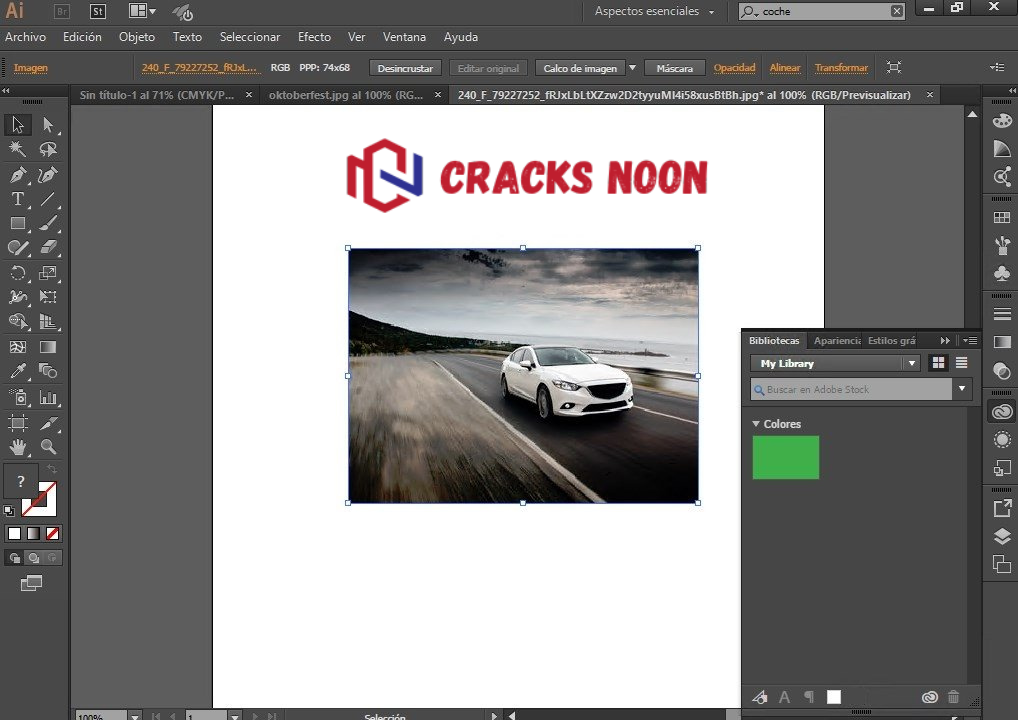Viewport: 1018px width, 720px height.
Task: Switch to Draw Behind mode
Action: click(34, 558)
